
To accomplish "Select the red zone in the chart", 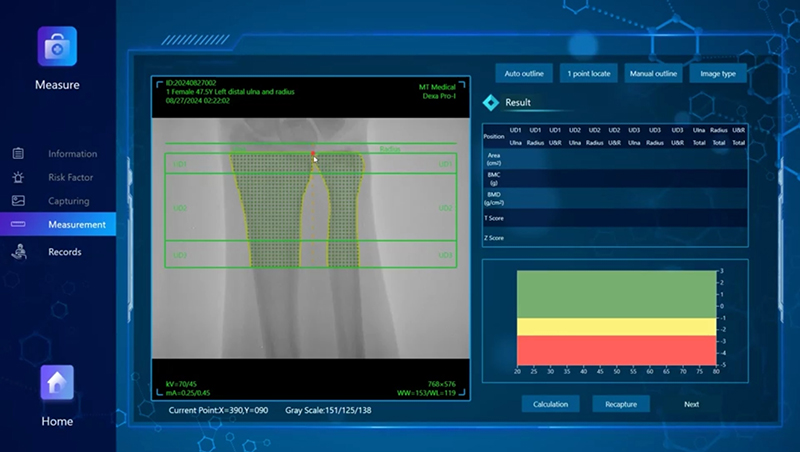I will coord(617,350).
